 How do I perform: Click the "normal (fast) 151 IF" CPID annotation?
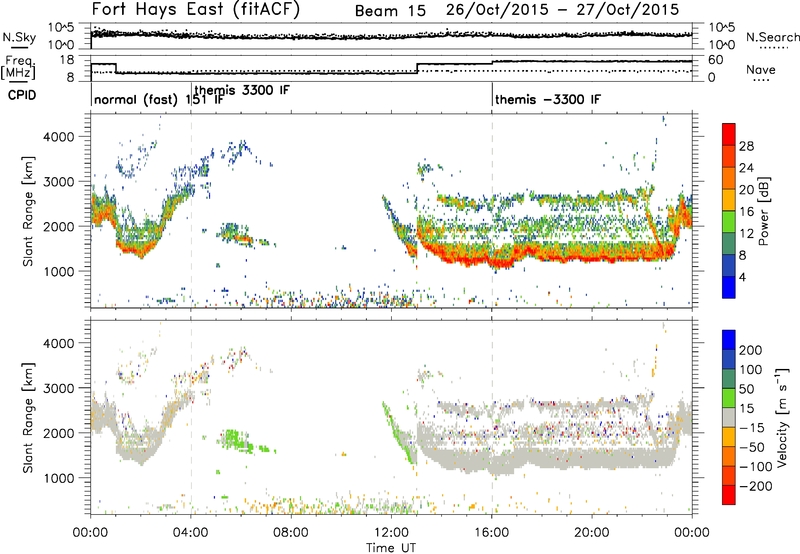coord(159,99)
